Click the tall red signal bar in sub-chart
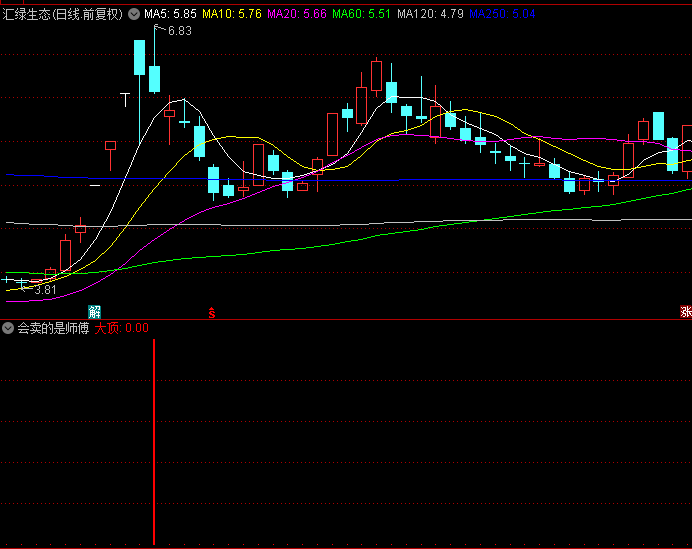Screen dimensions: 692x549 154,440
